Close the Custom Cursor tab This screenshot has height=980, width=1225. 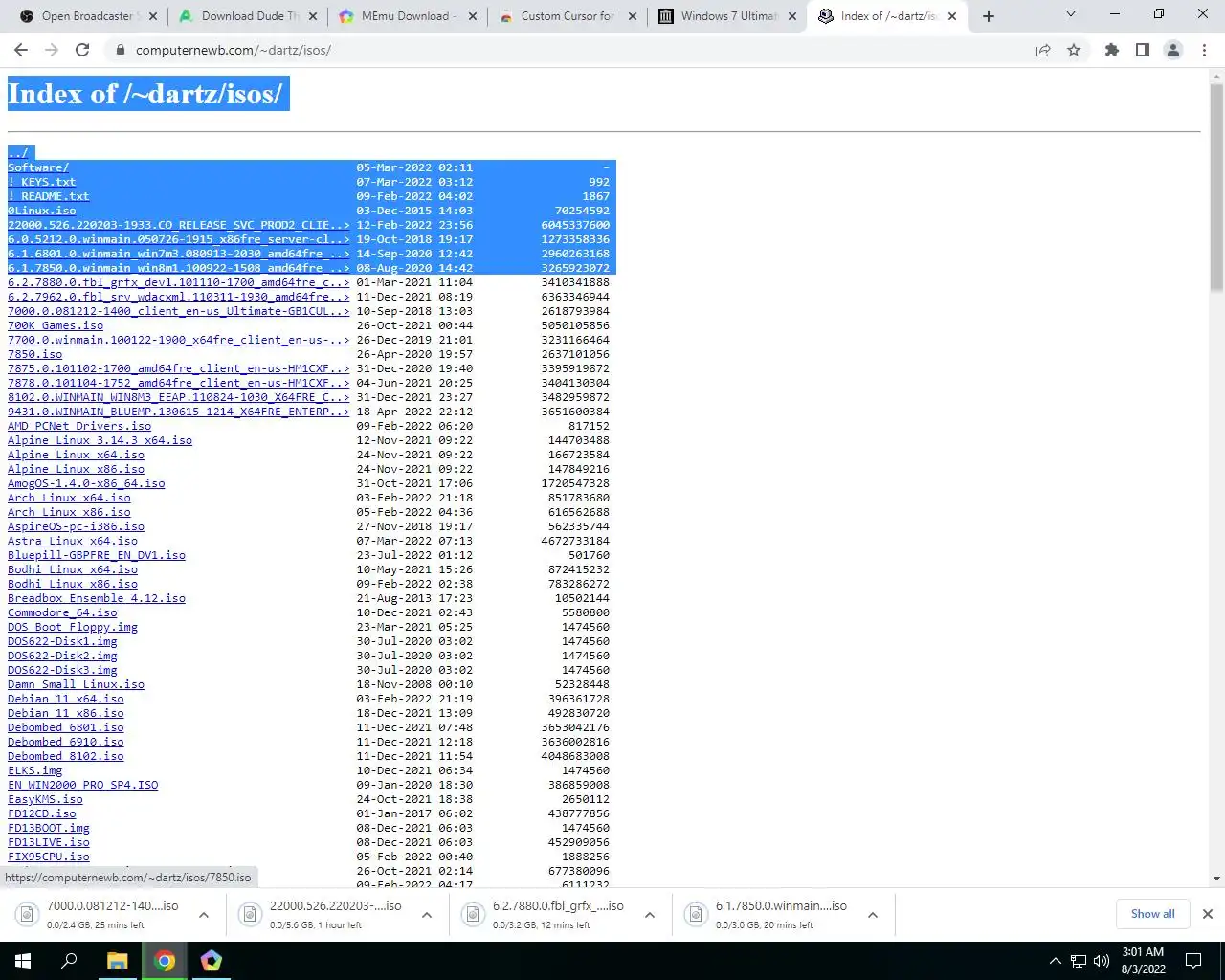point(633,16)
